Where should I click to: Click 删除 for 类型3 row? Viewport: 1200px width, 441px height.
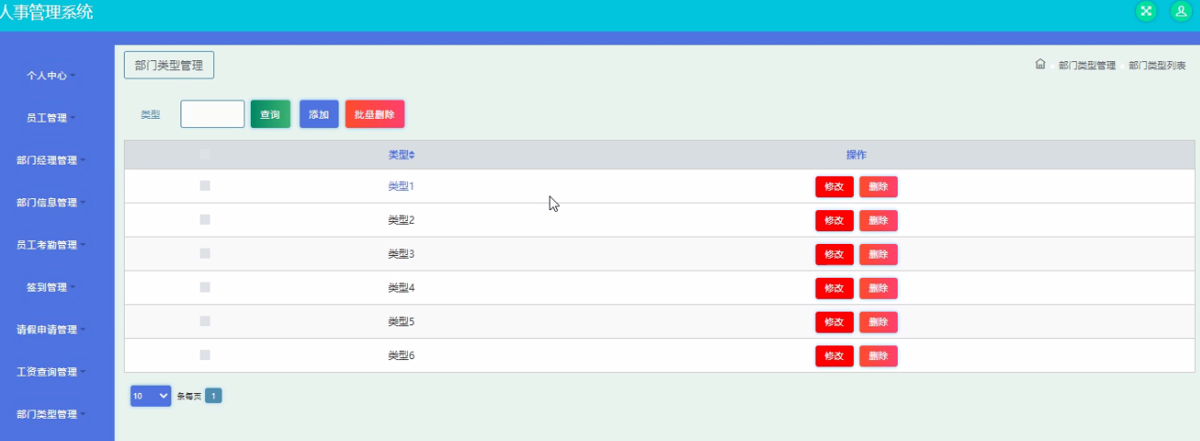[878, 254]
